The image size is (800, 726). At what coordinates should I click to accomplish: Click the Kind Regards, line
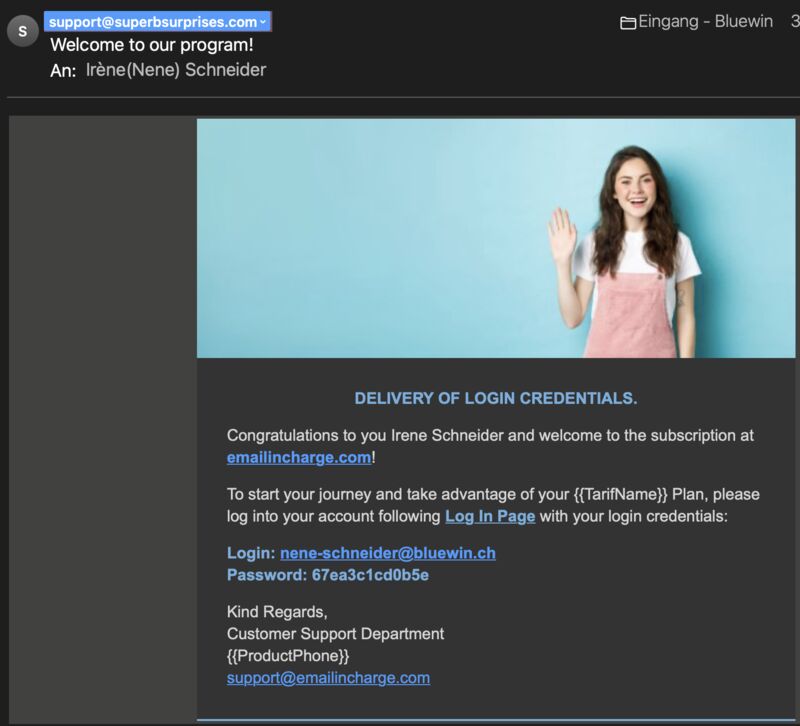[277, 612]
